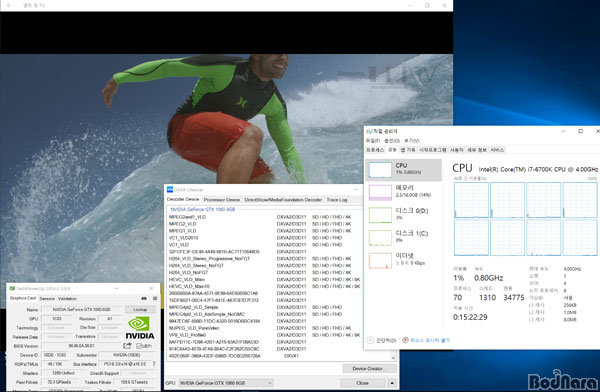Click the 0:15:22:29 uptime value

[470, 317]
